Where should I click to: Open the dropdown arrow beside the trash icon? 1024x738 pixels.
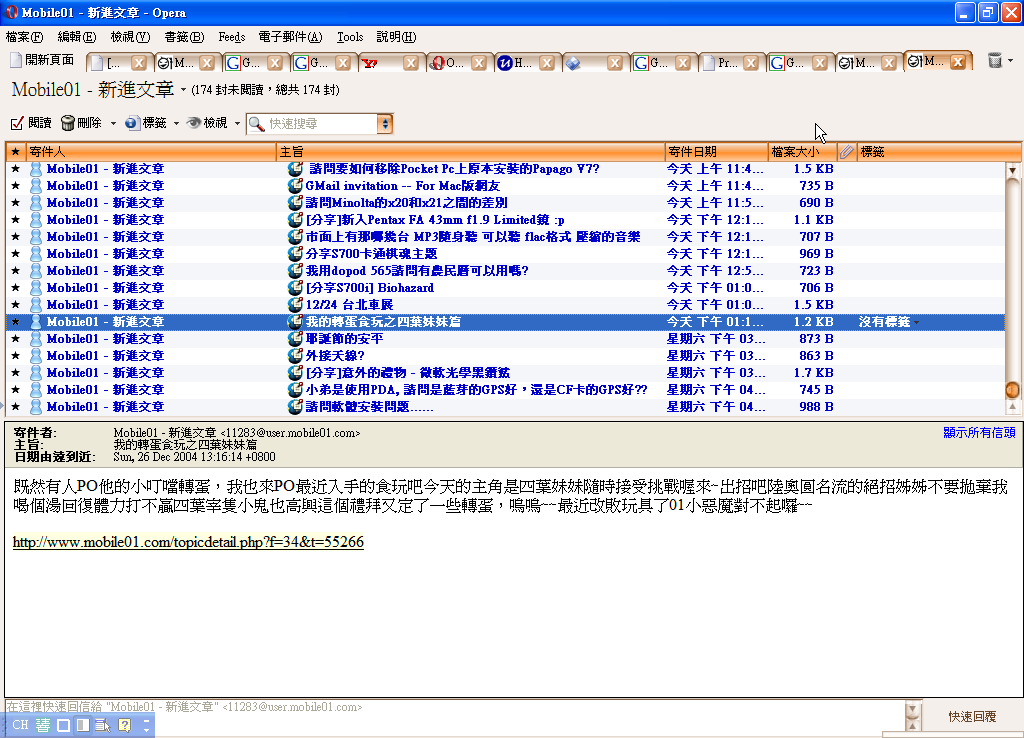pos(1011,60)
